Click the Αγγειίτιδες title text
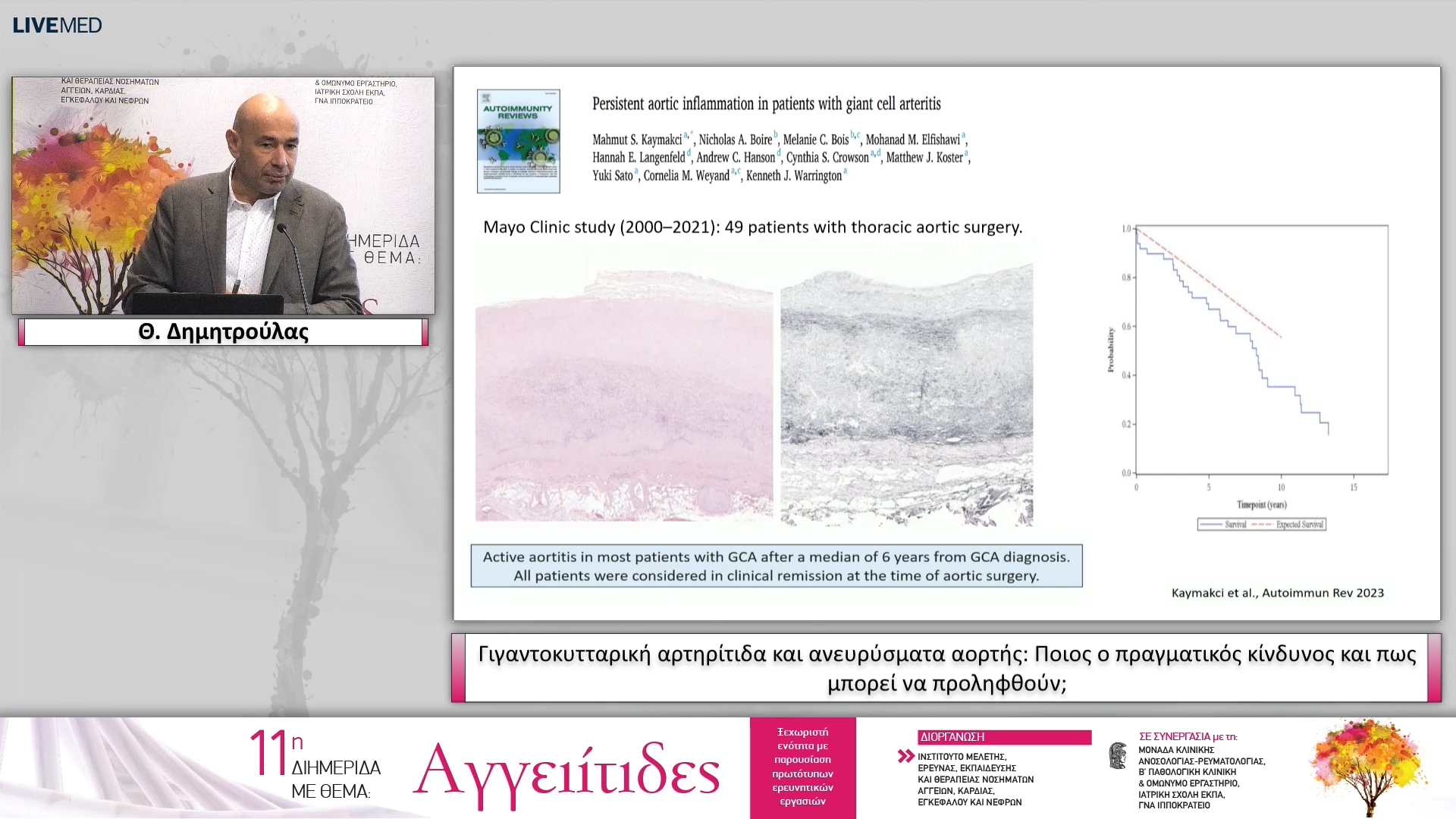The image size is (1456, 819). point(566,771)
